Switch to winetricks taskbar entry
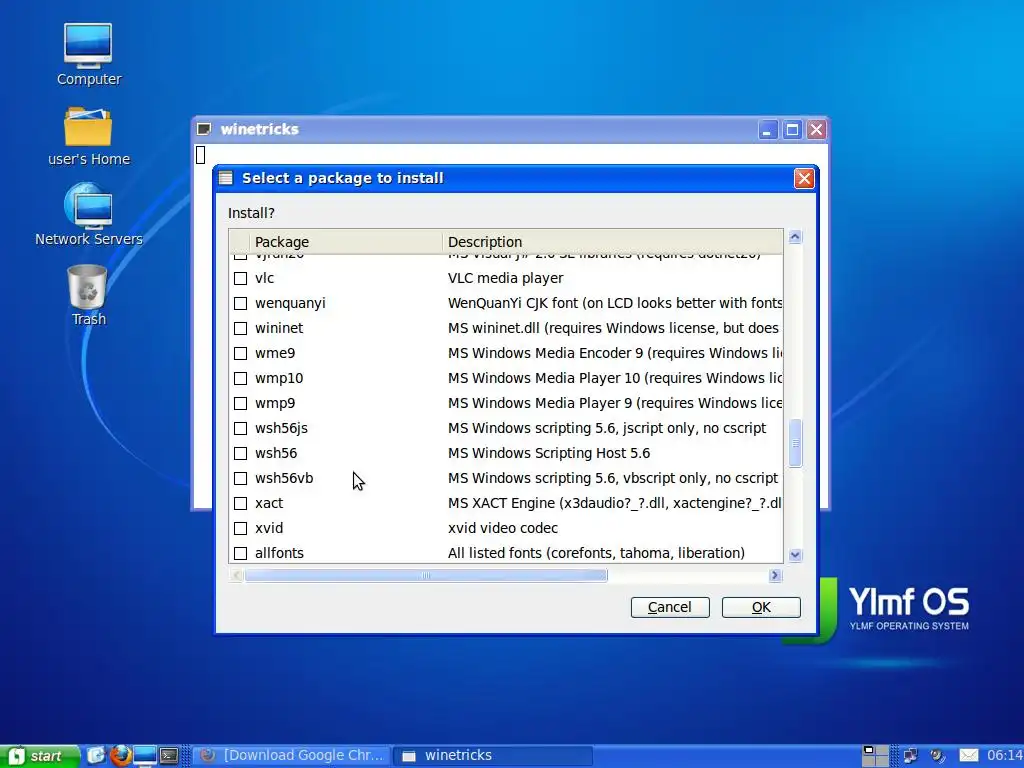 (494, 756)
